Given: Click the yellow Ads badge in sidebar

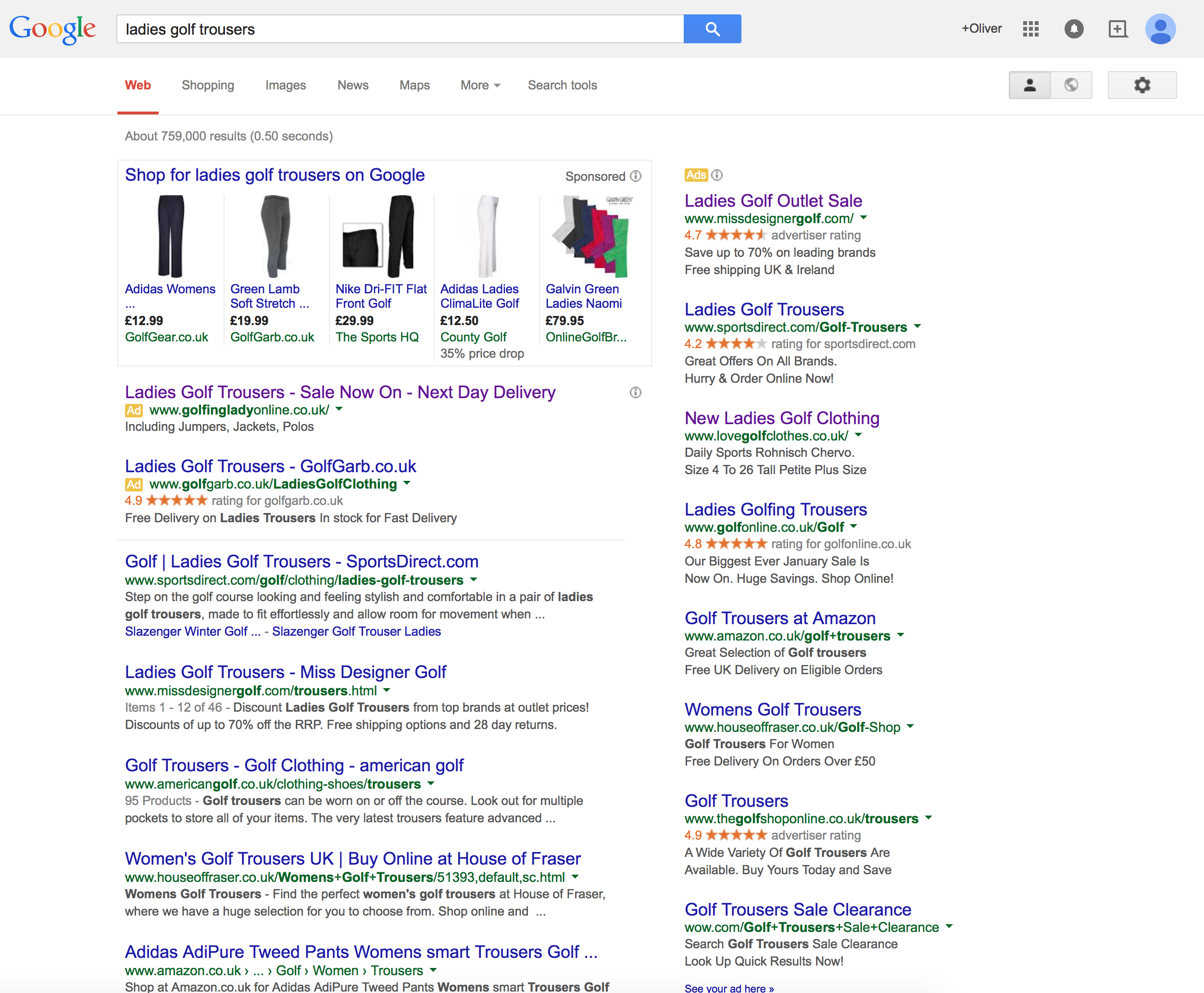Looking at the screenshot, I should [x=696, y=175].
